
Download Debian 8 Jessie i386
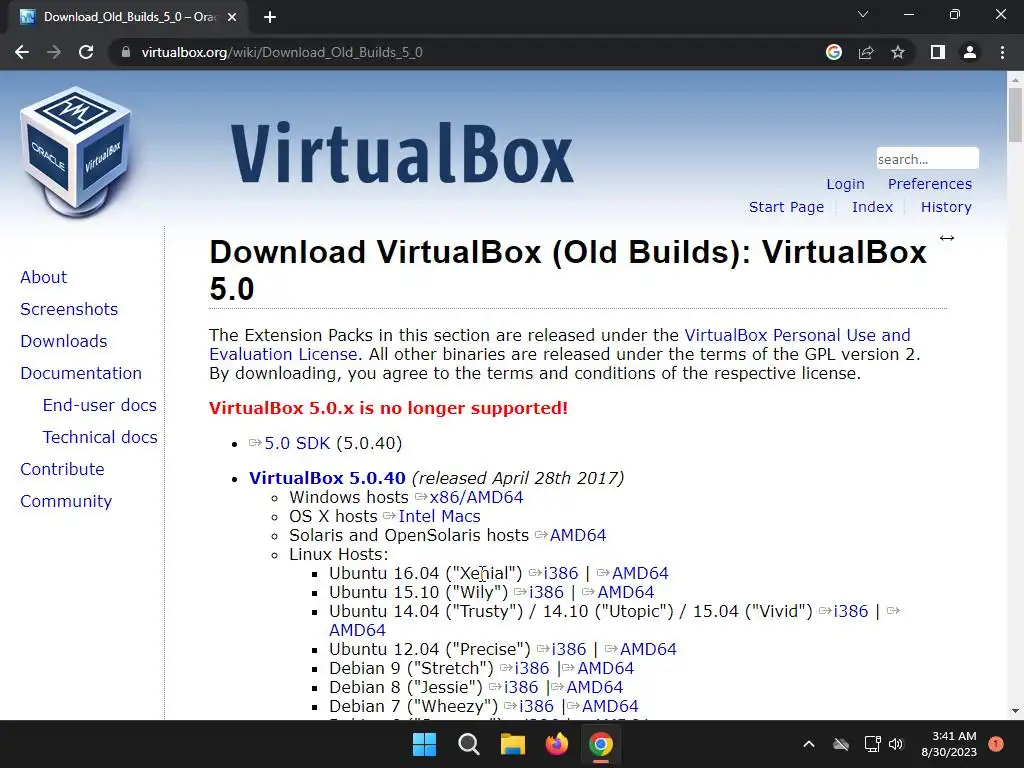[x=521, y=687]
